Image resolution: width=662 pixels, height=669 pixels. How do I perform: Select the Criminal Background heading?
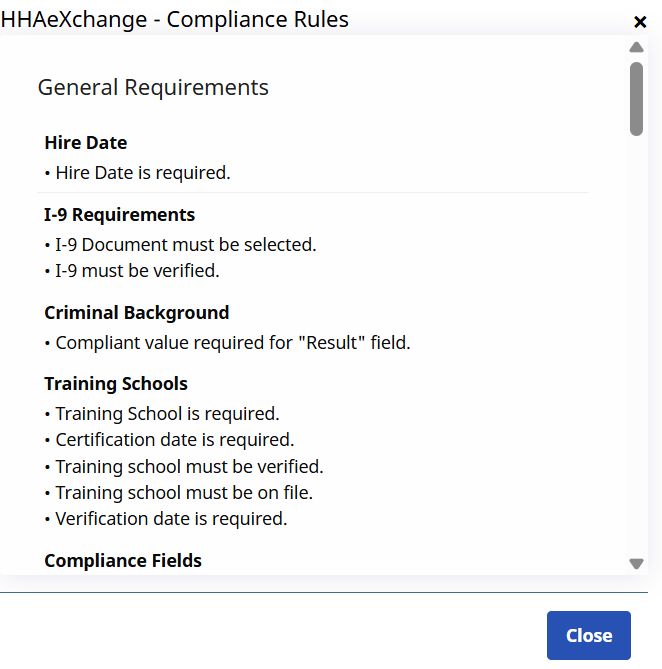137,313
